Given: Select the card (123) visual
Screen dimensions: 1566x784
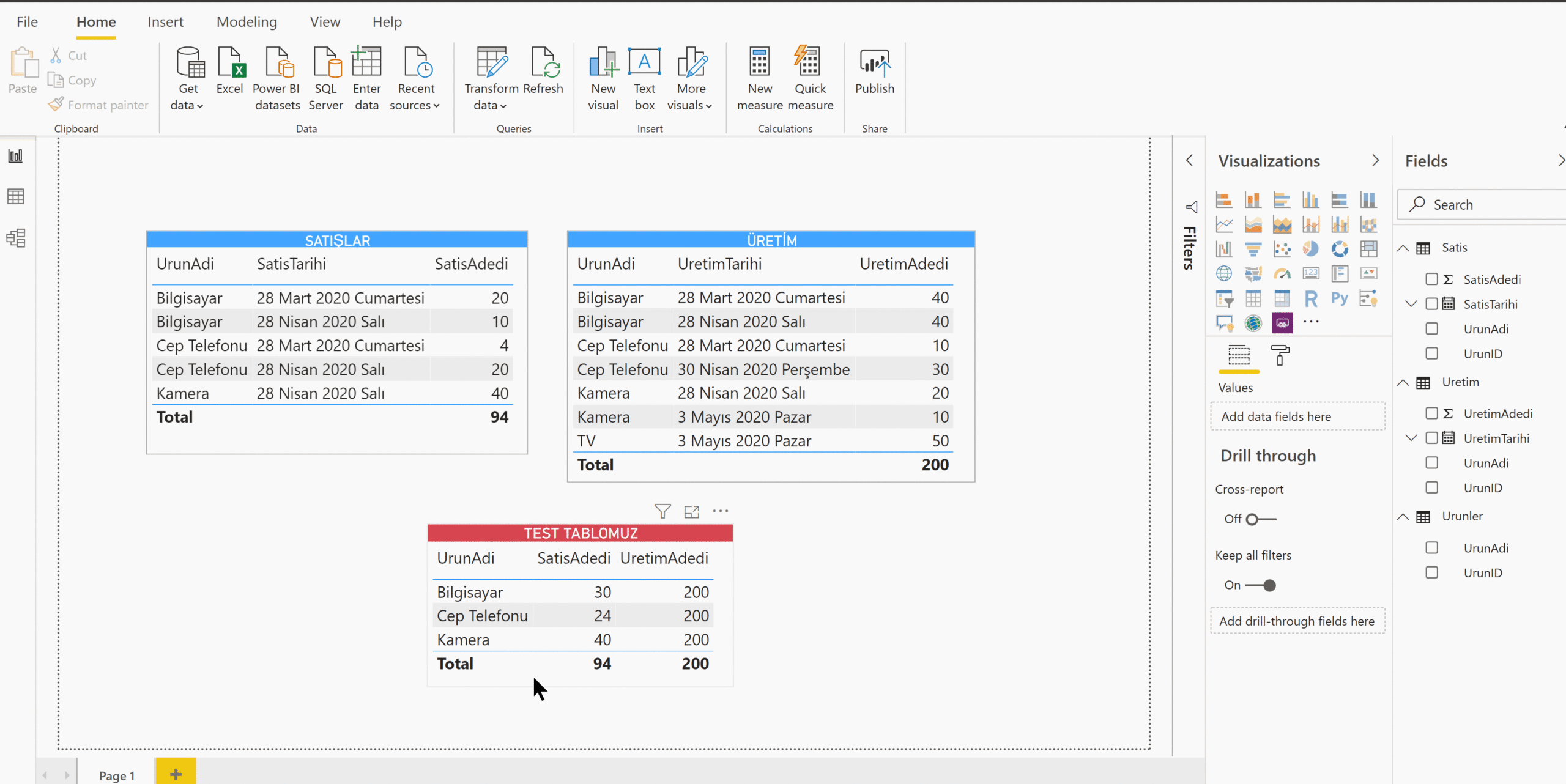Looking at the screenshot, I should tap(1310, 273).
